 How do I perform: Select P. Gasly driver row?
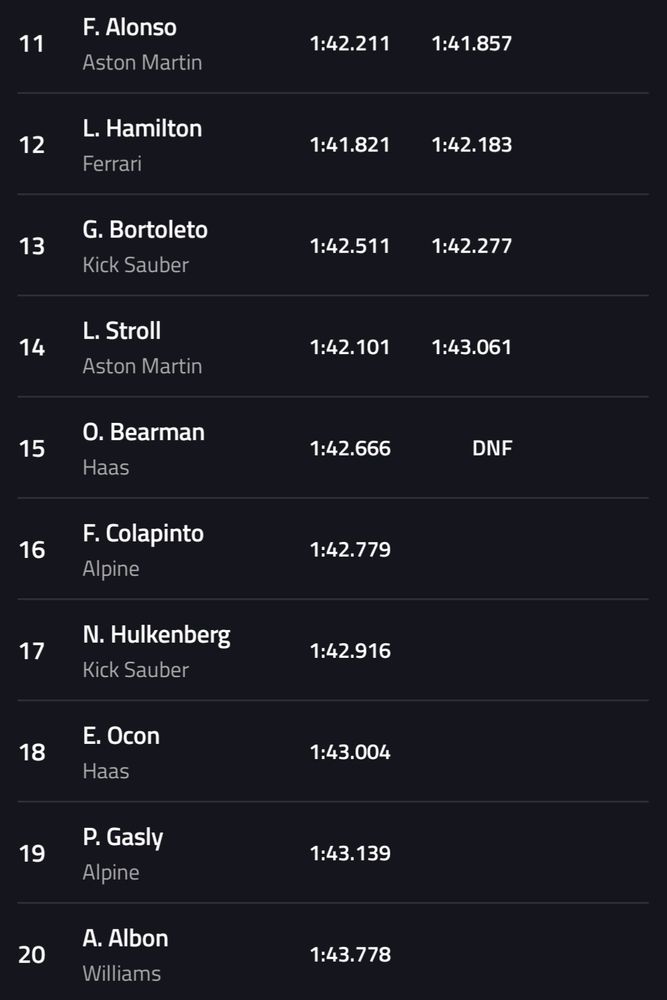[x=123, y=837]
